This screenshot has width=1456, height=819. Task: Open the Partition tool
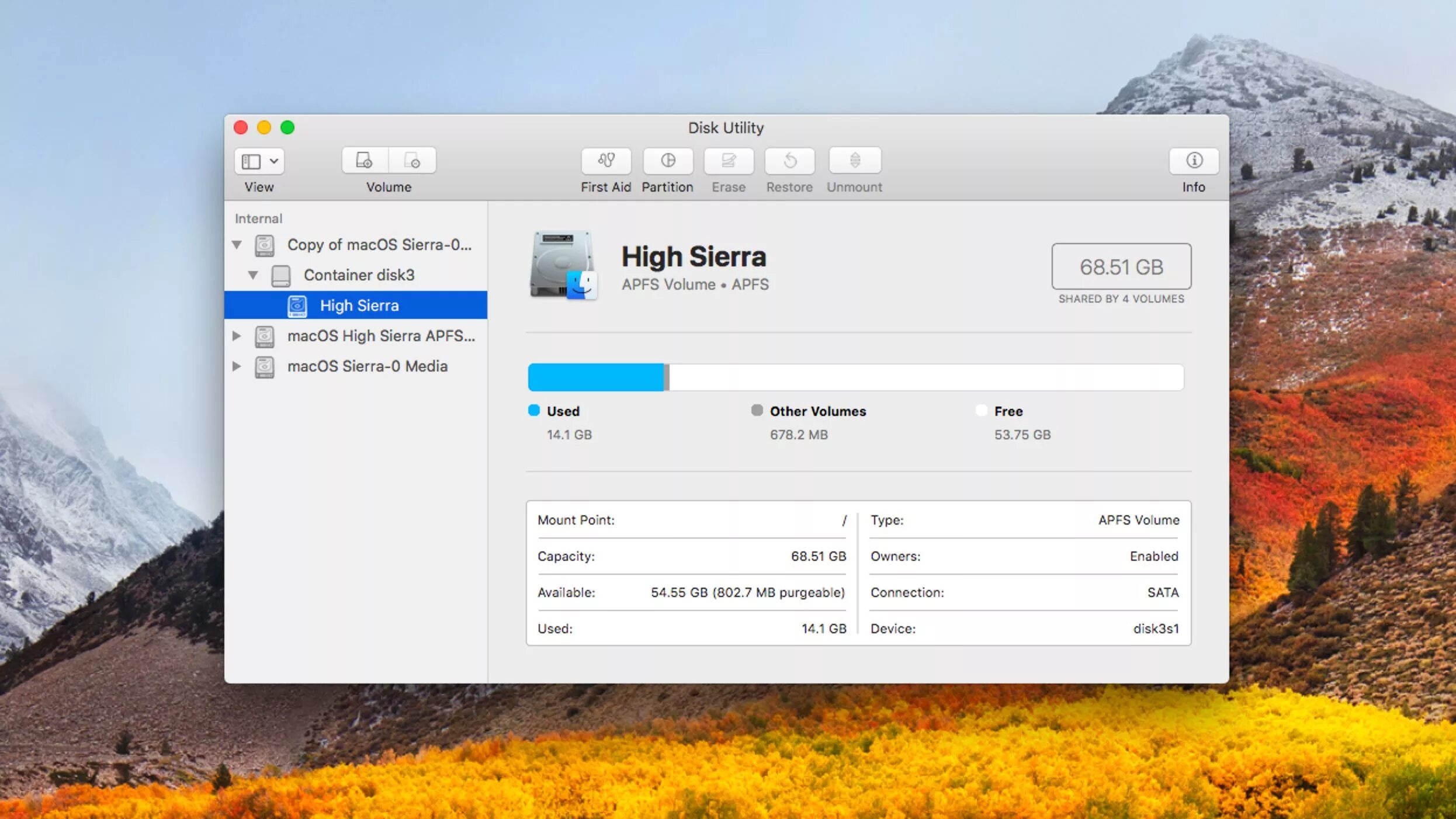click(667, 161)
